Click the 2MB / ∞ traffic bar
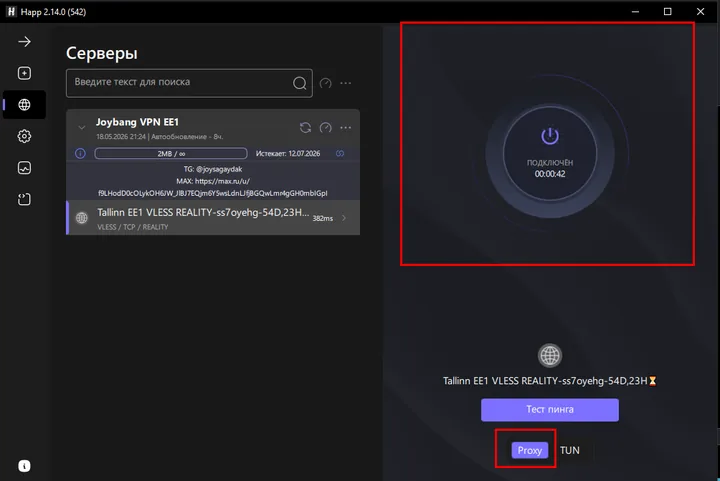The image size is (720, 481). (171, 153)
